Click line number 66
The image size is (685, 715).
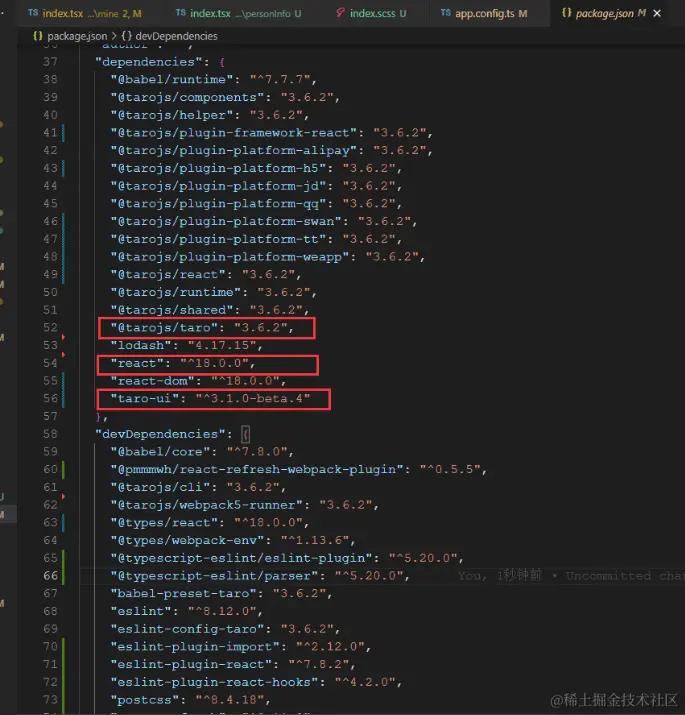coord(50,575)
